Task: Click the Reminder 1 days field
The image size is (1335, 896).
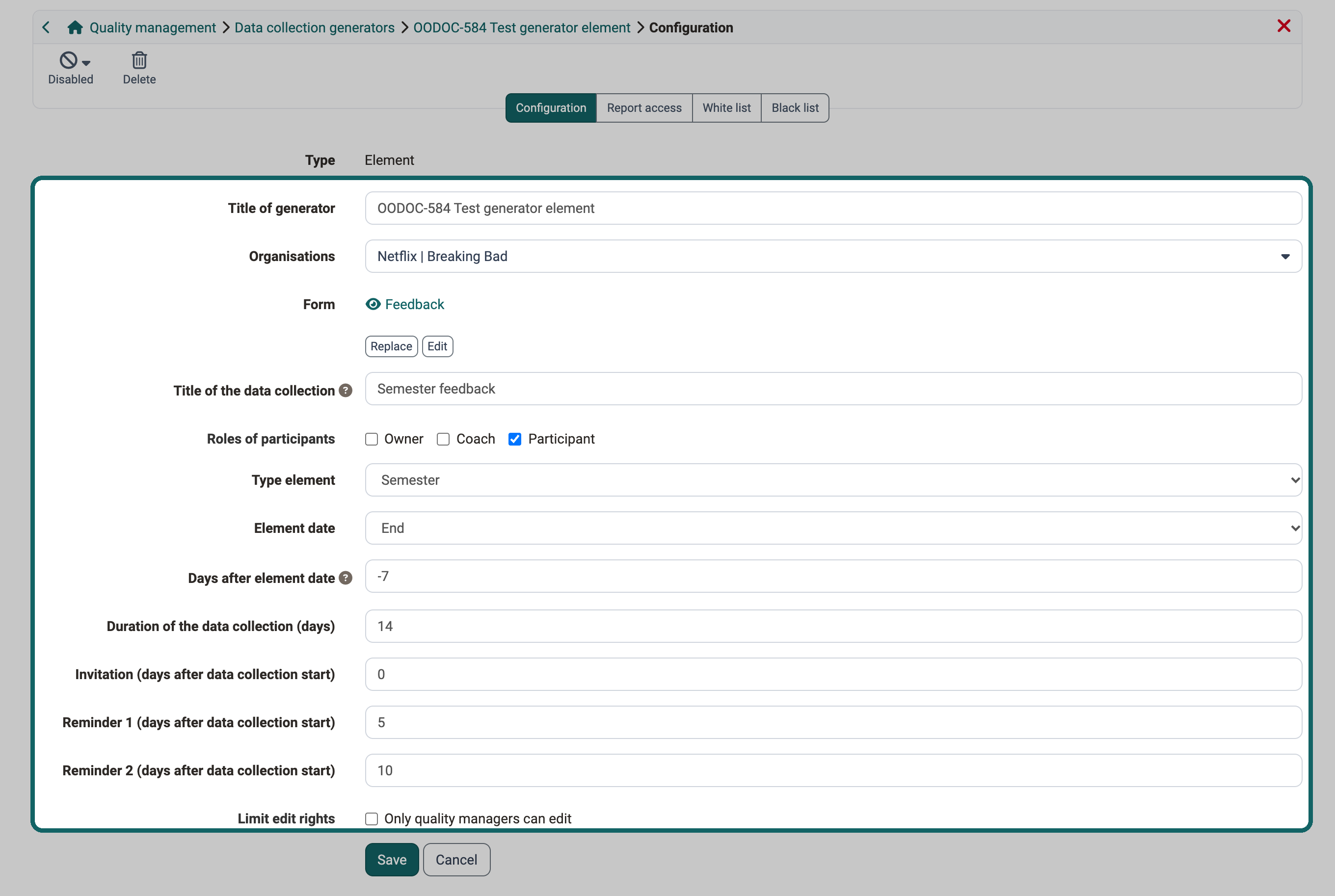Action: (833, 722)
